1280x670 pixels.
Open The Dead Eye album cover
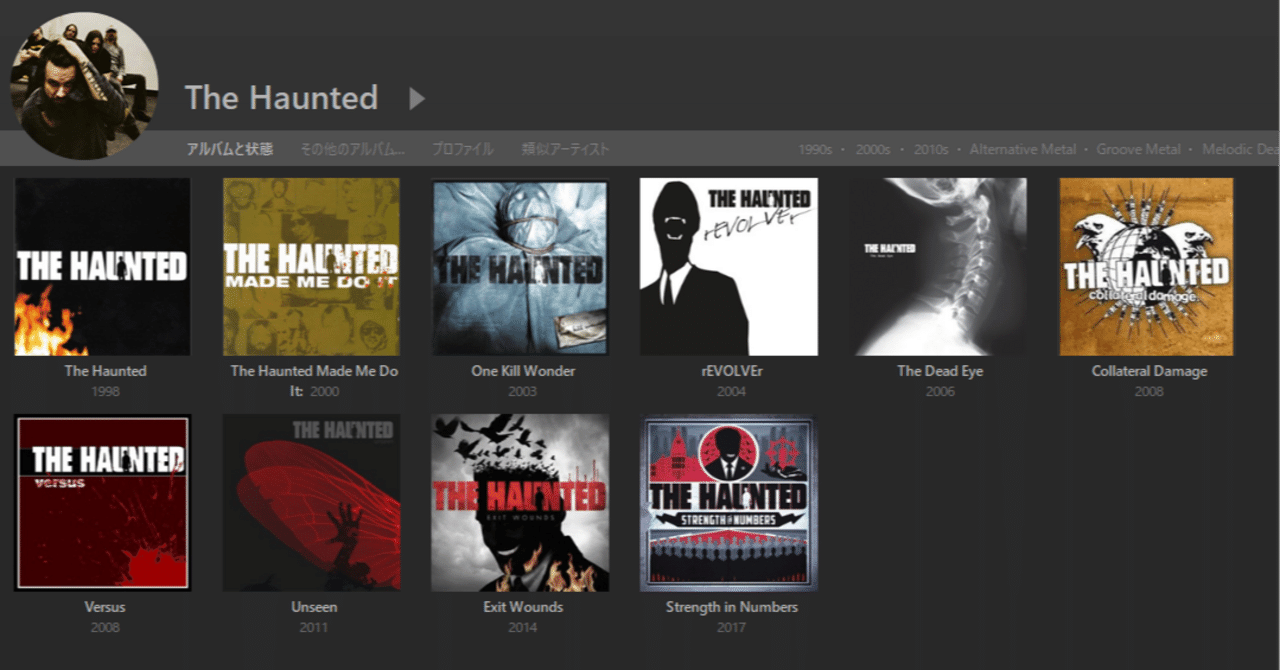(x=938, y=267)
